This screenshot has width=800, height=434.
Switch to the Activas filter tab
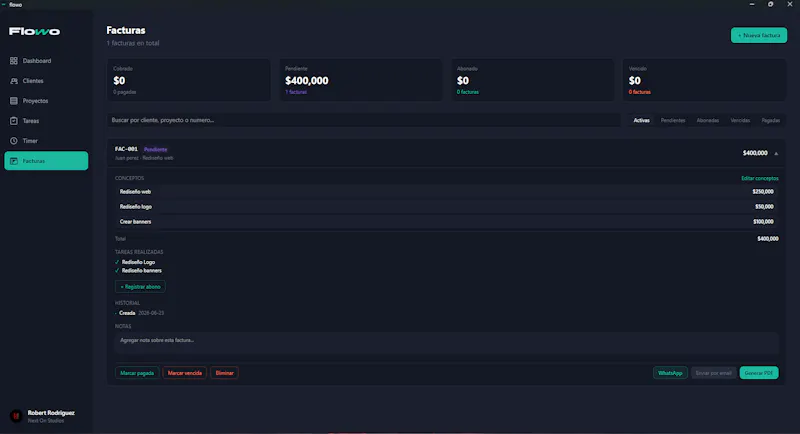[x=641, y=120]
